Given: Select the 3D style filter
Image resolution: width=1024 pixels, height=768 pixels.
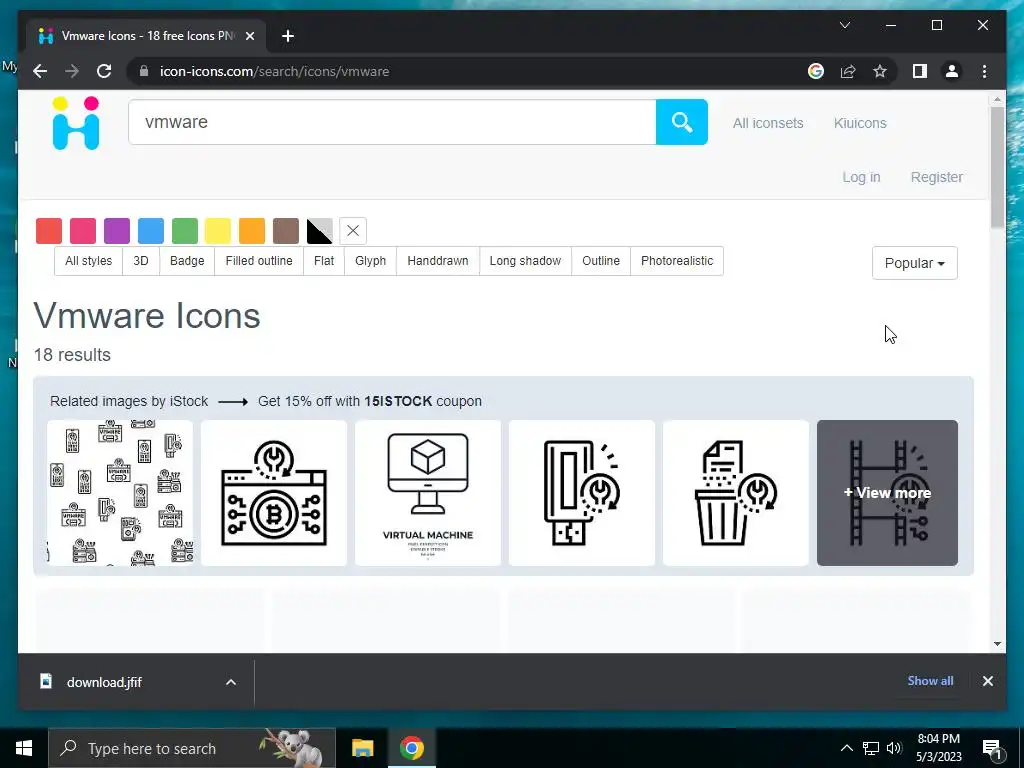Looking at the screenshot, I should [140, 261].
